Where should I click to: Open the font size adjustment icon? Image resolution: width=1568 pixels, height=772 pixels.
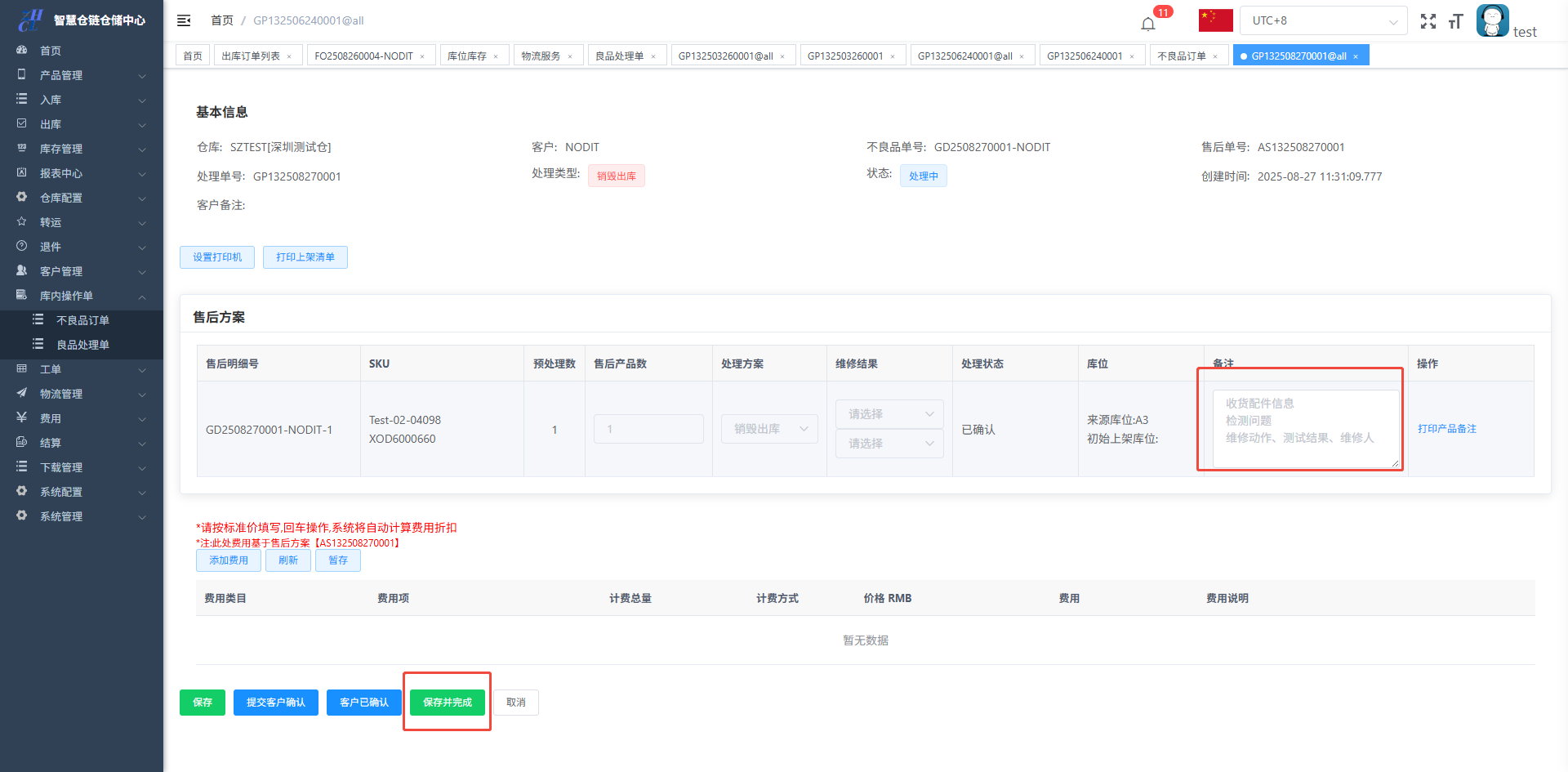coord(1455,21)
